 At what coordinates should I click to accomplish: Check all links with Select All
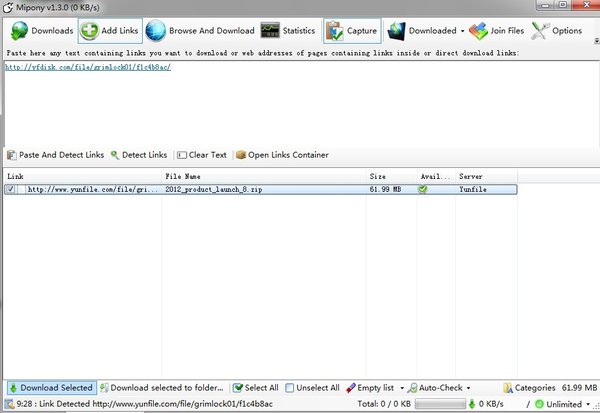point(256,388)
